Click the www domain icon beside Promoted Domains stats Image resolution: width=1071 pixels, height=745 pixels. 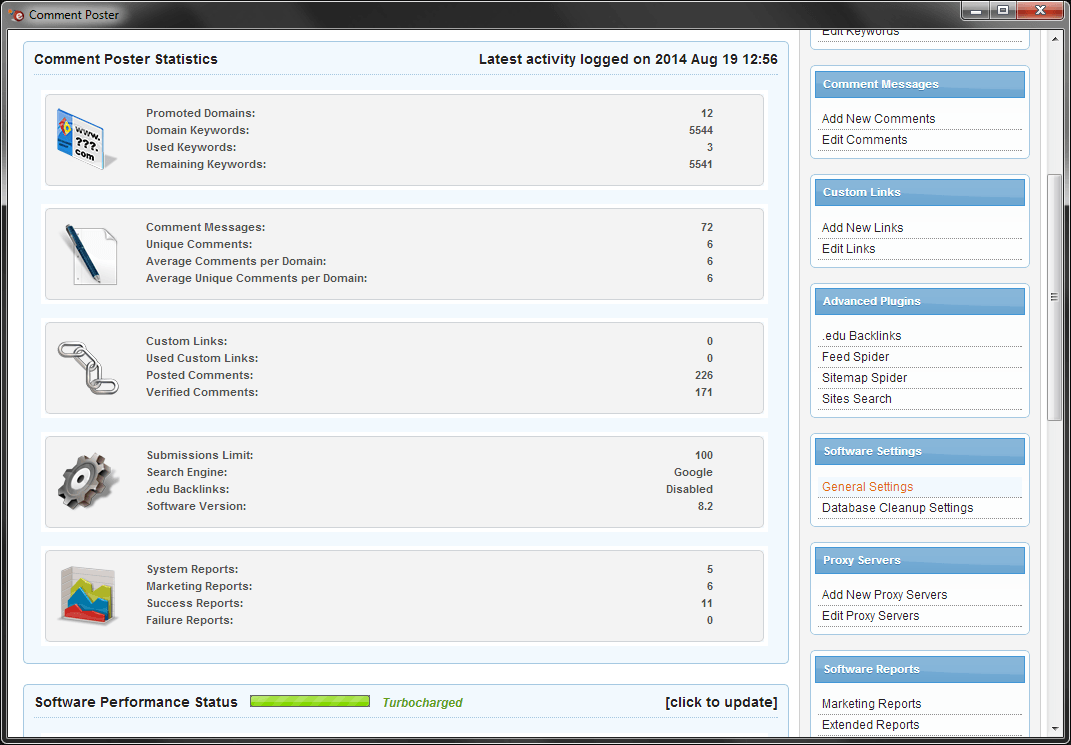pos(88,133)
